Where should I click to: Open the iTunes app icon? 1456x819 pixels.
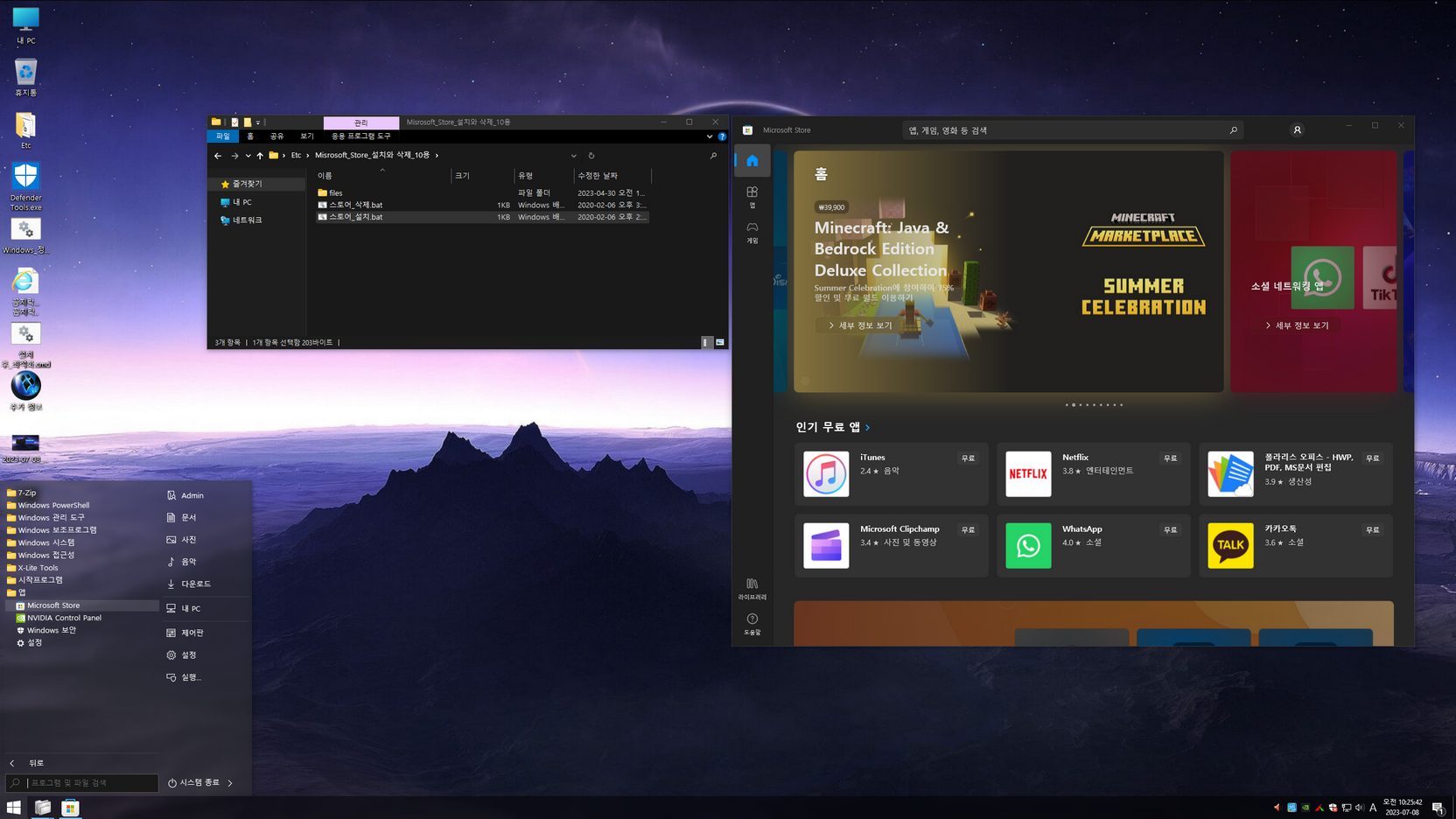tap(826, 473)
